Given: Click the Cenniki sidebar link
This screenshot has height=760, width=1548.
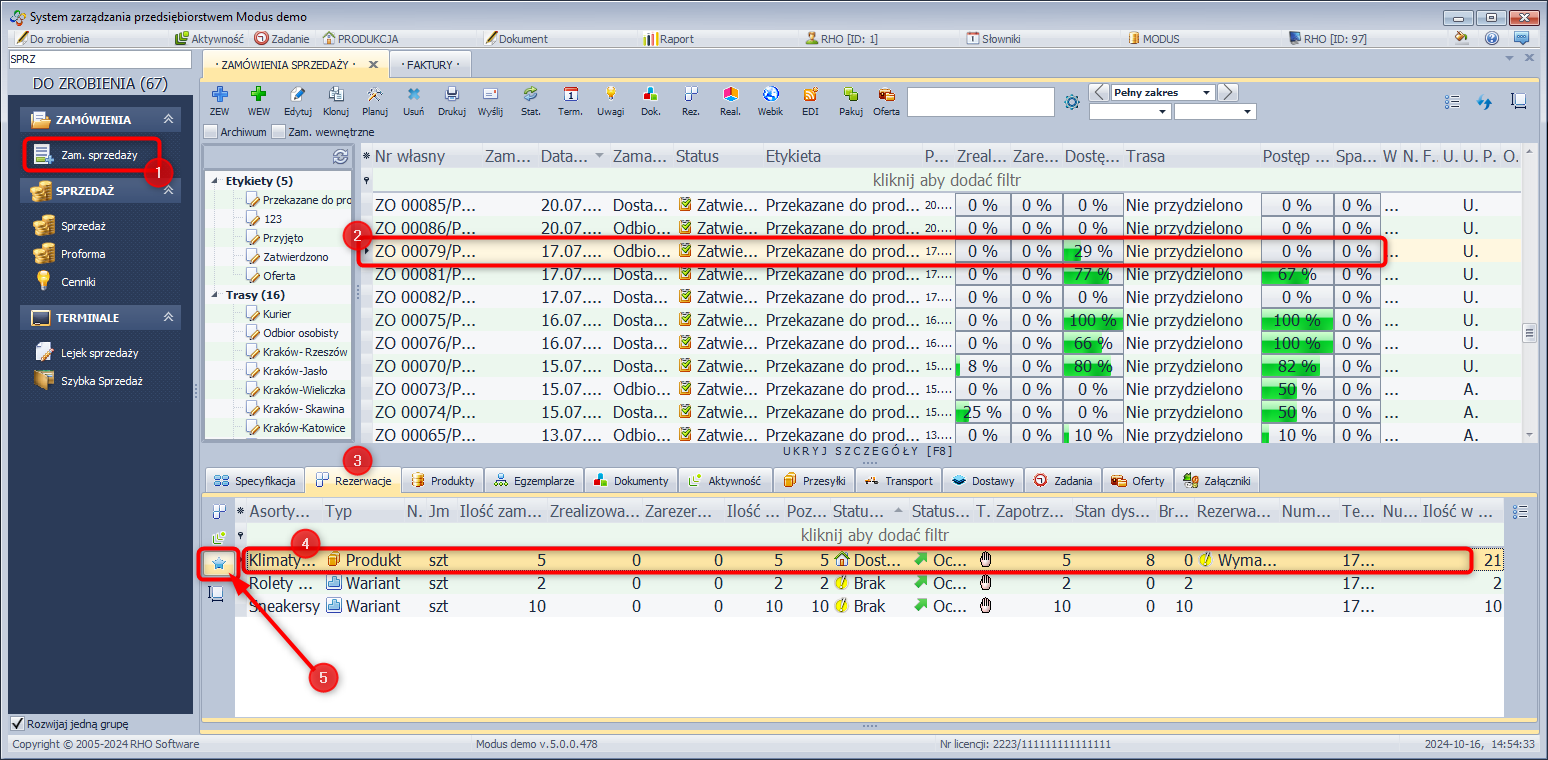Looking at the screenshot, I should tap(78, 282).
